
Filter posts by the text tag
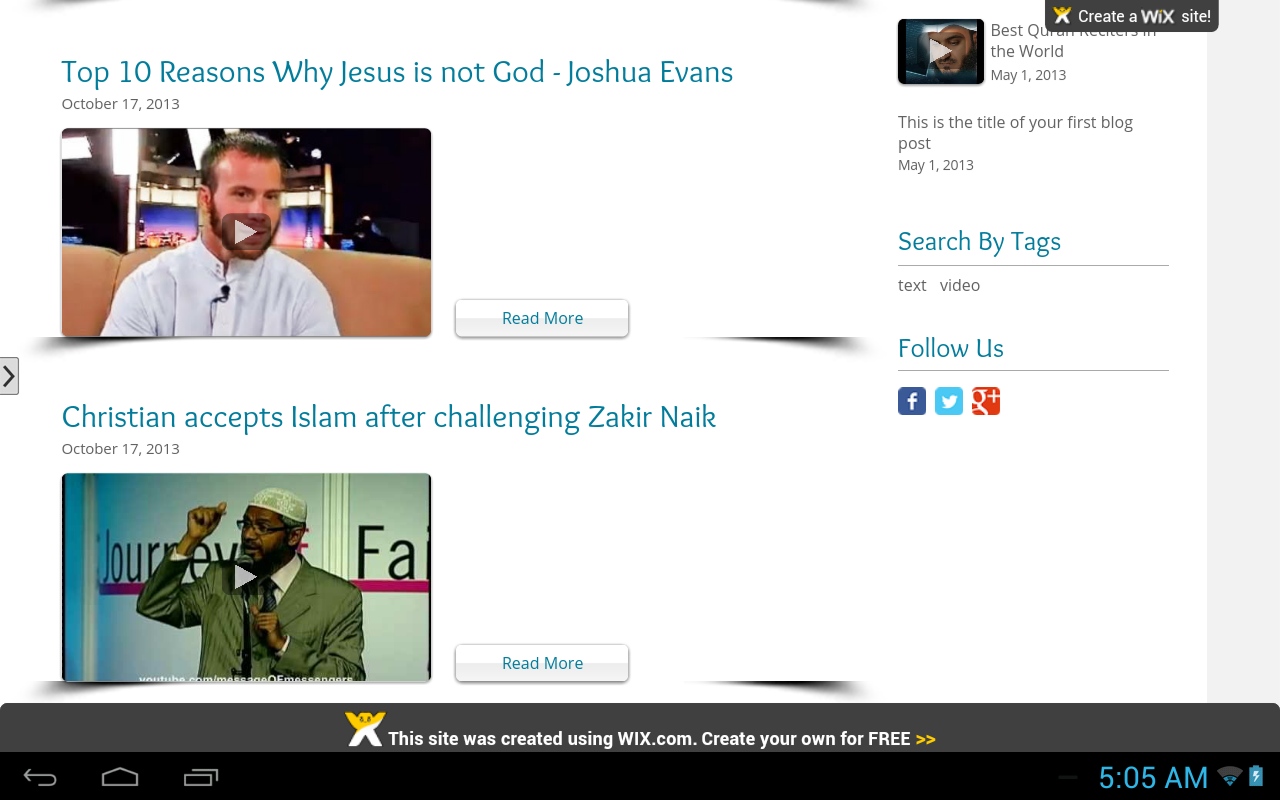point(912,285)
